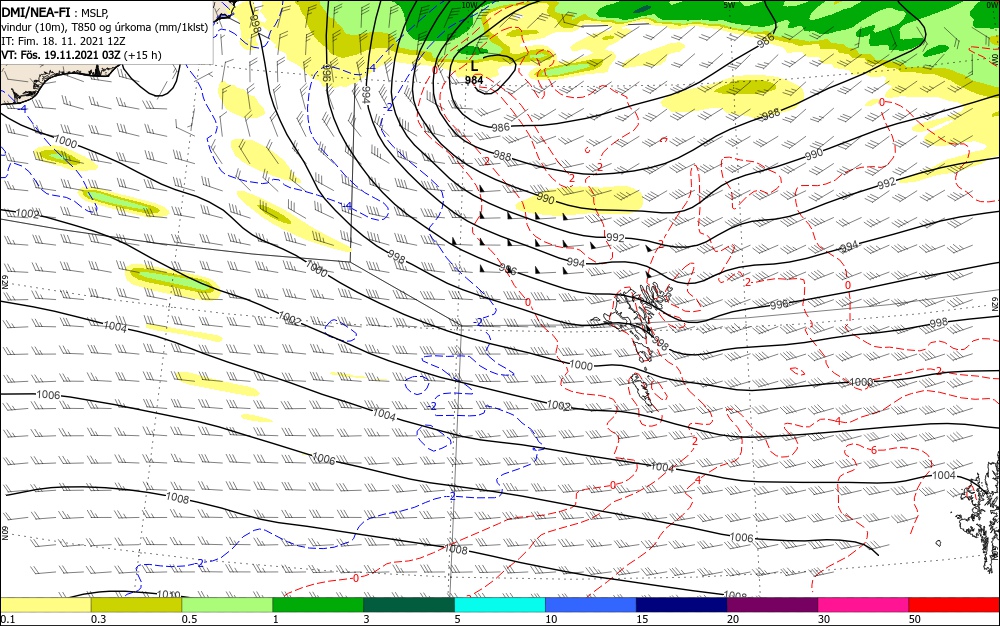Image resolution: width=1000 pixels, height=626 pixels.
Task: Click the pink 30 mm legend swatch
Action: click(x=863, y=605)
